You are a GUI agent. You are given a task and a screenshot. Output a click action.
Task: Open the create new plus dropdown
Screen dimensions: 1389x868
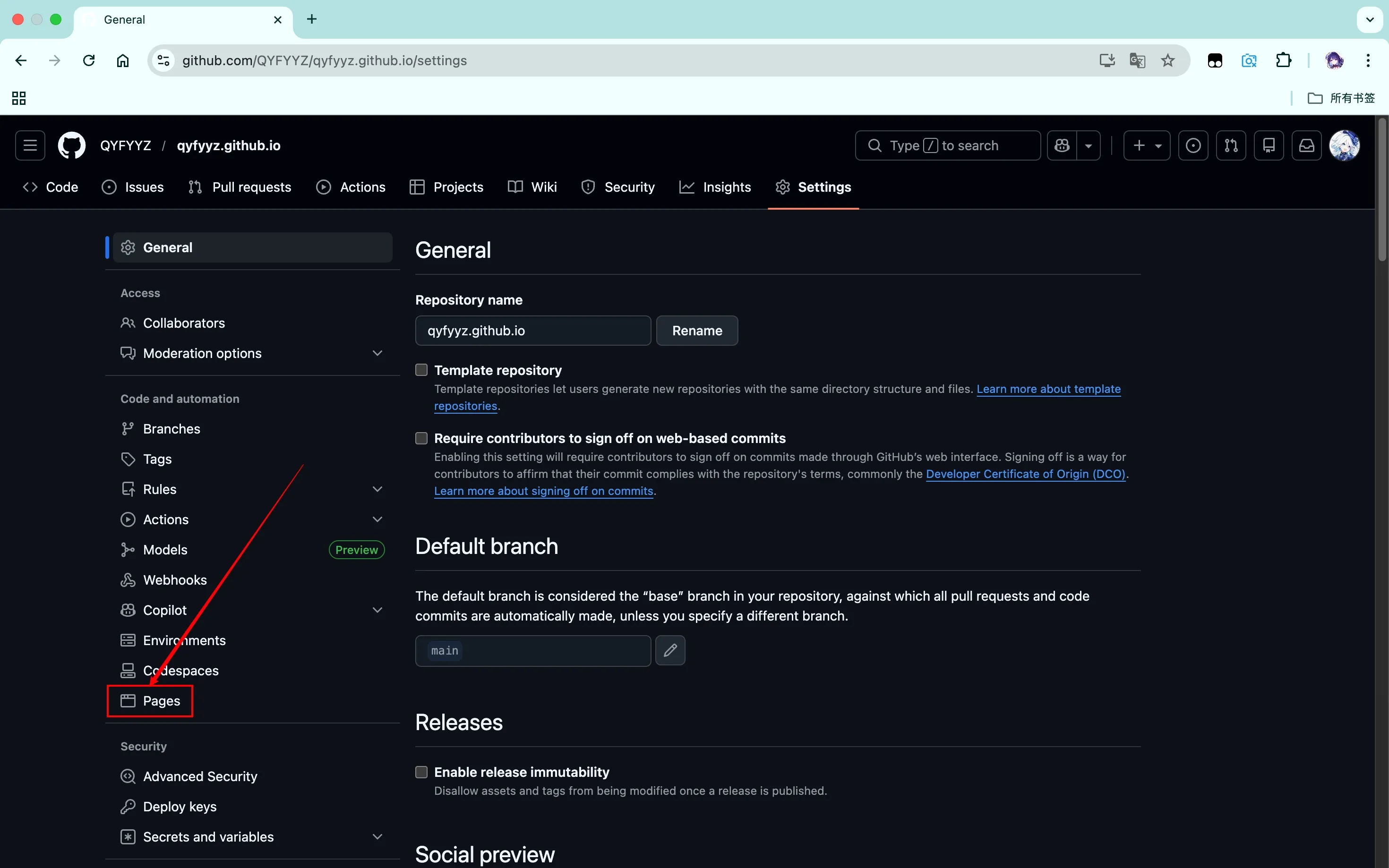[x=1146, y=146]
